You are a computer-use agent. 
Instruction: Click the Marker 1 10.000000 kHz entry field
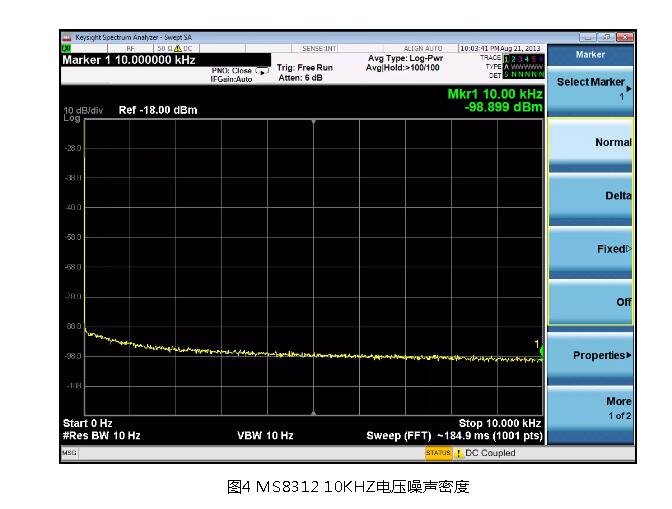(x=129, y=60)
